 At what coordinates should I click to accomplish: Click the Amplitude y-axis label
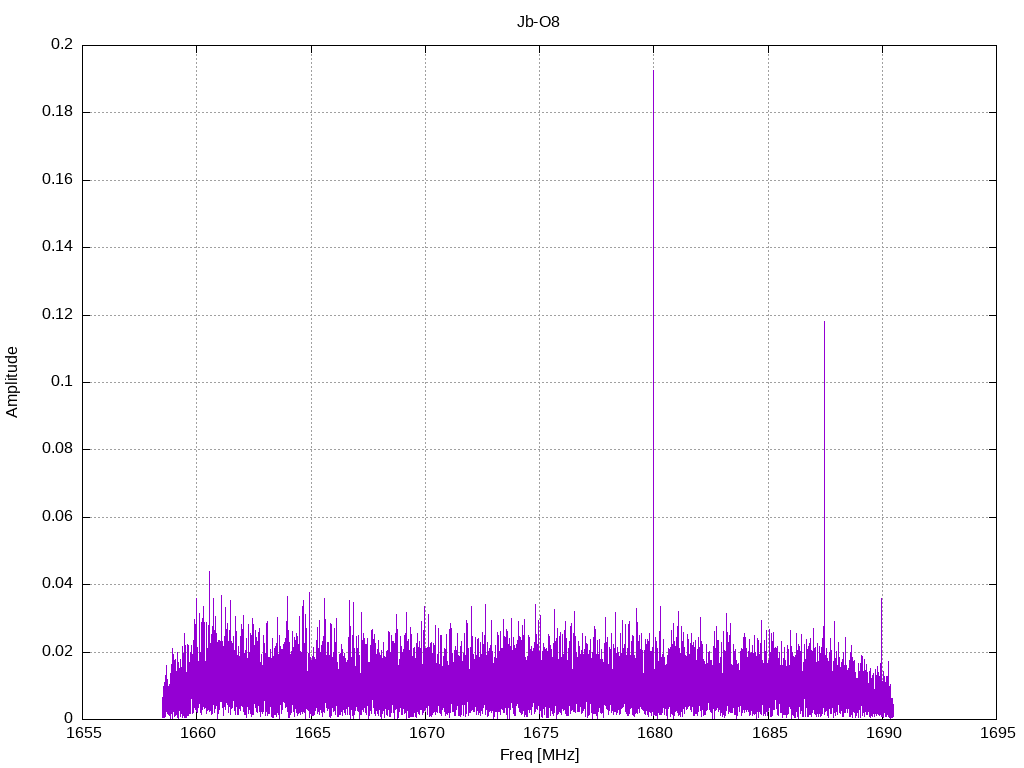pos(12,381)
